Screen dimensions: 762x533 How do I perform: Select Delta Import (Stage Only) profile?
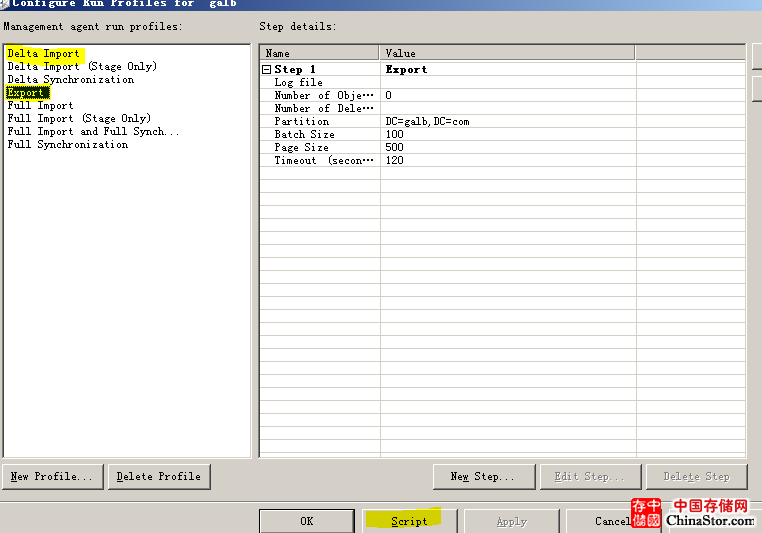81,67
